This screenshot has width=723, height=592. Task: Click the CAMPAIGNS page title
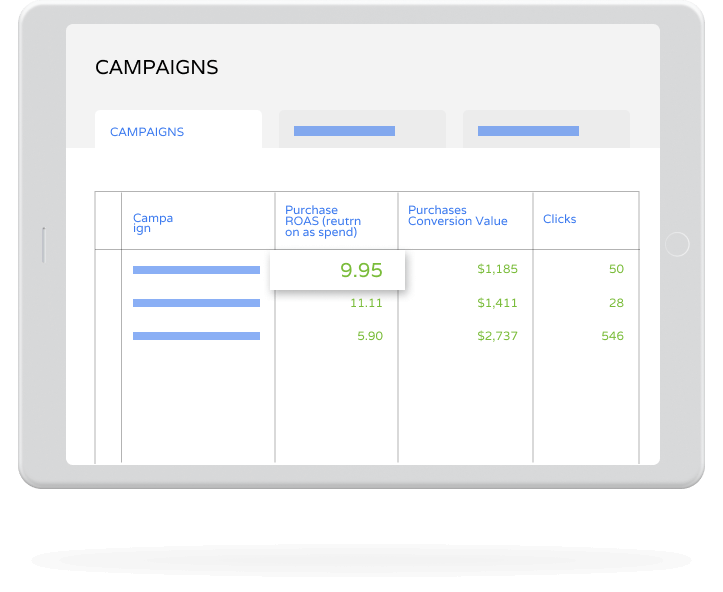156,67
